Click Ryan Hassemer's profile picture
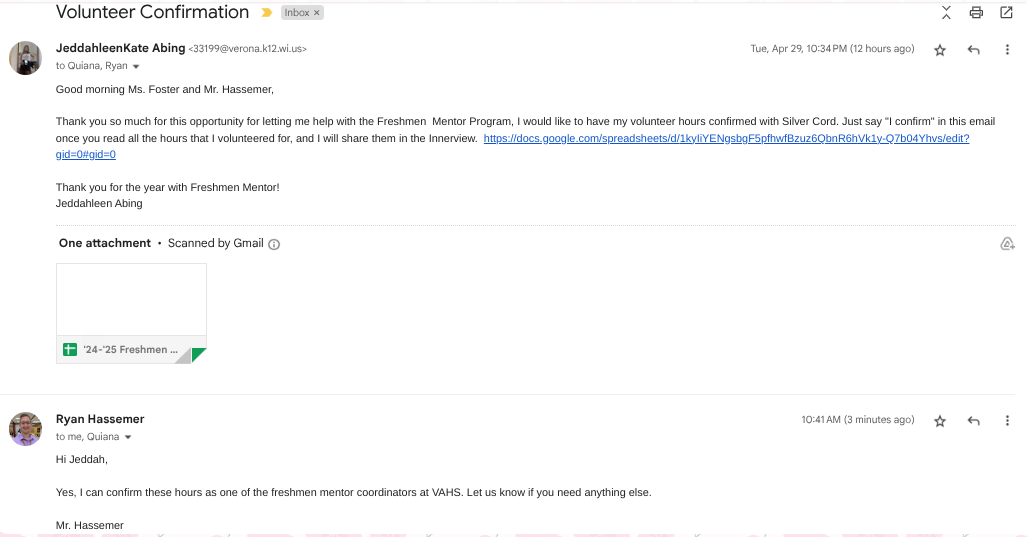The image size is (1028, 537). click(25, 429)
